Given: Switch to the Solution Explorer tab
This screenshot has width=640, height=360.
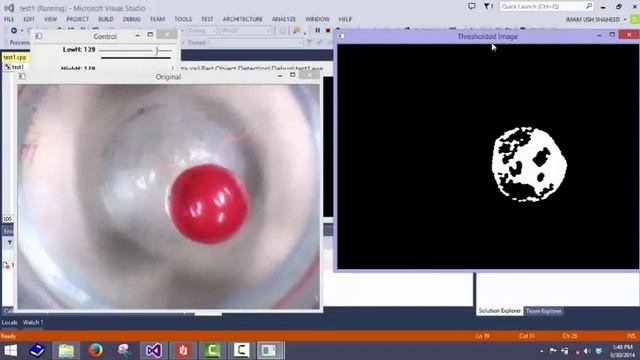Looking at the screenshot, I should [500, 311].
